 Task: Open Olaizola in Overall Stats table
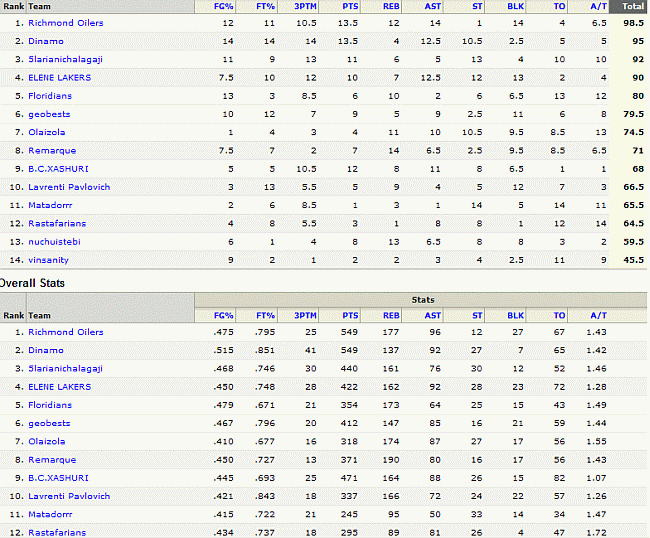coord(46,441)
